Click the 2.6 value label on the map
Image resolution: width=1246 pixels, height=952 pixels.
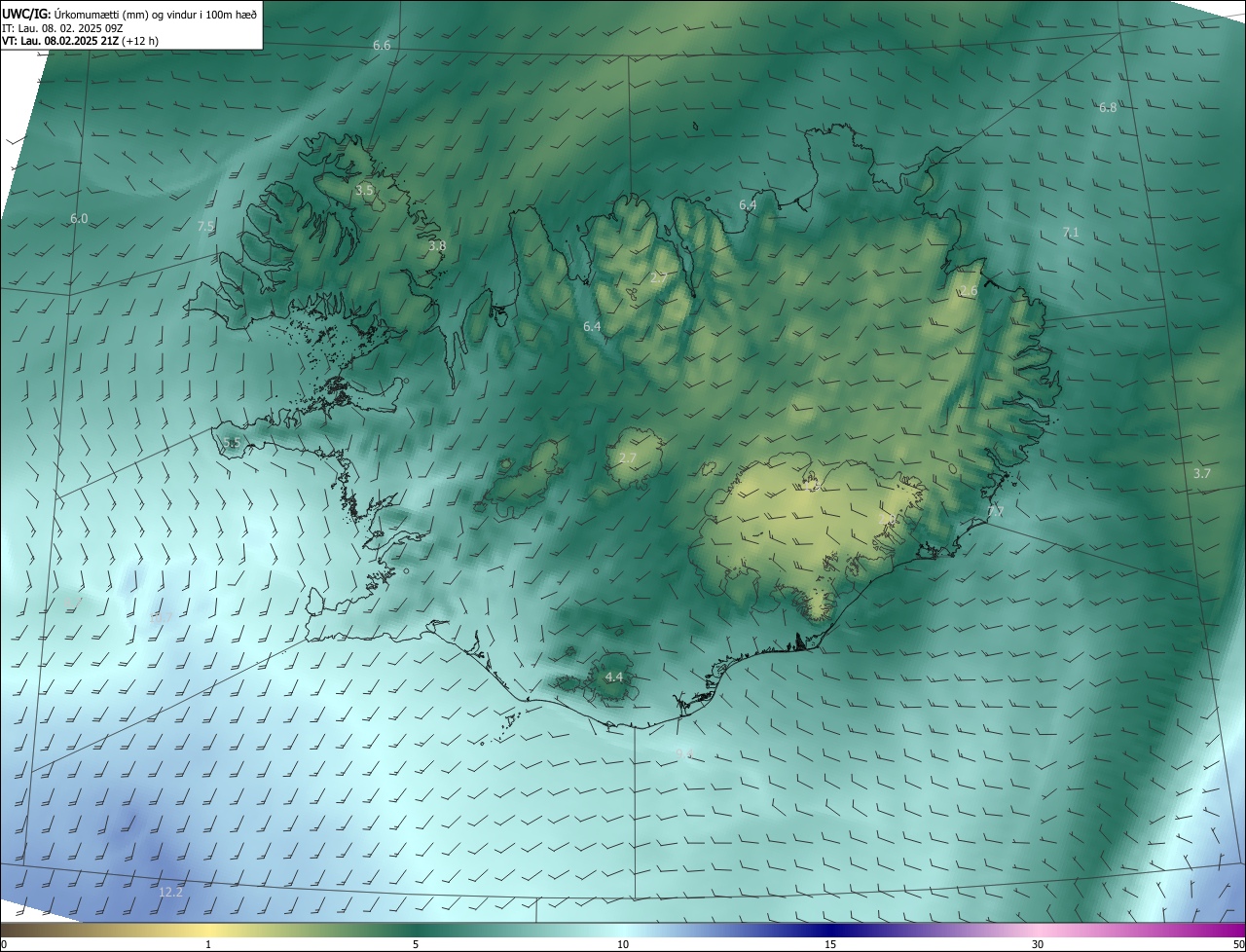969,291
